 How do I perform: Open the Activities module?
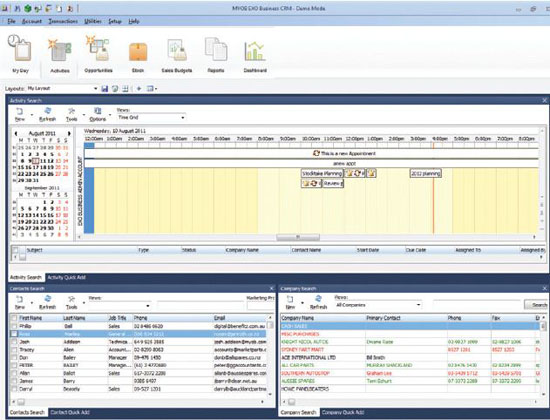(x=60, y=54)
